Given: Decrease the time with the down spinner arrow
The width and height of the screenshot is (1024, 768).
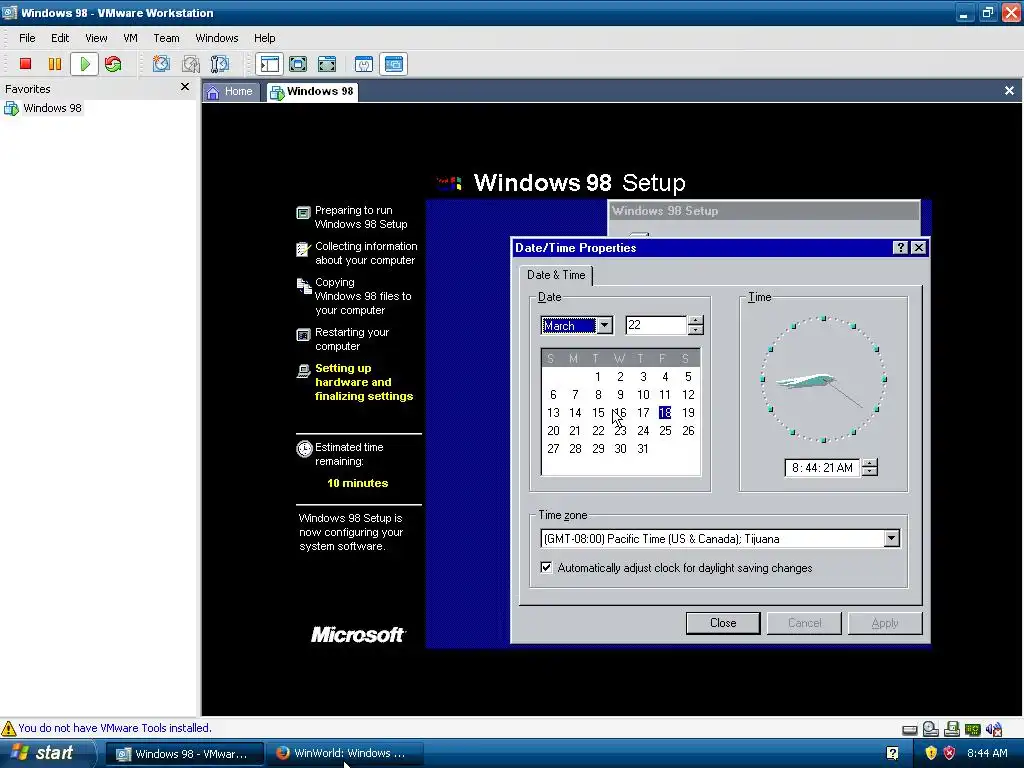Looking at the screenshot, I should [x=869, y=472].
